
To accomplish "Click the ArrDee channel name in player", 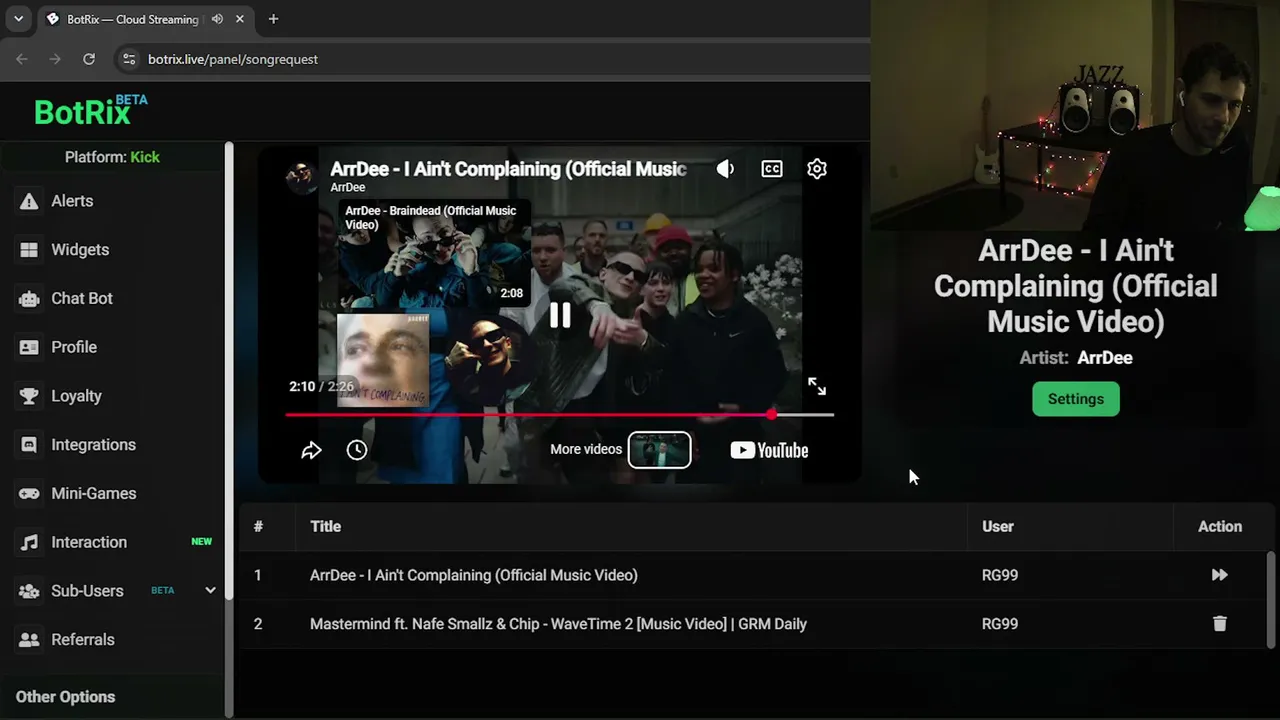I will point(348,188).
